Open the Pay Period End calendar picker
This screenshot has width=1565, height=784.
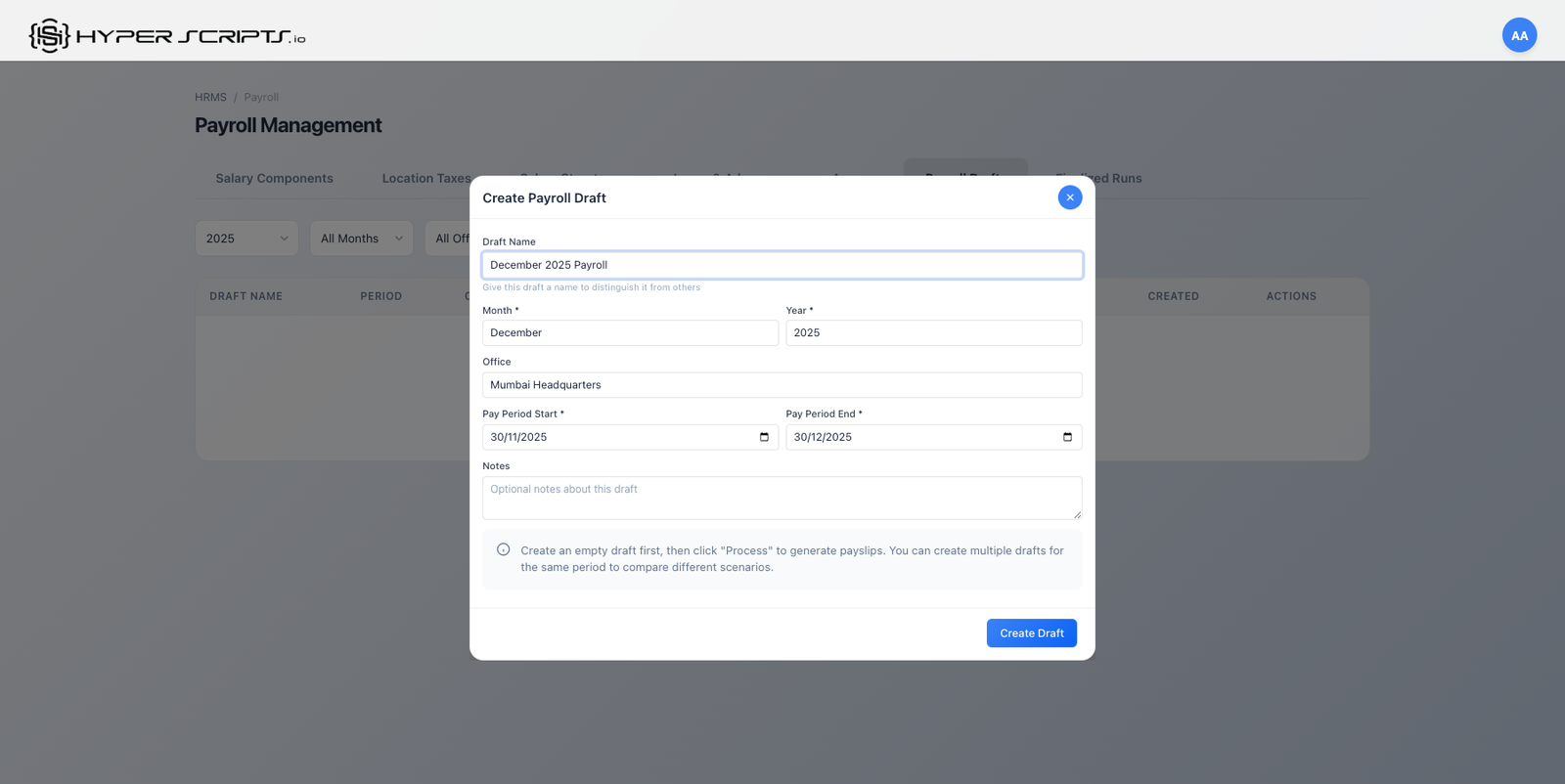(1067, 437)
